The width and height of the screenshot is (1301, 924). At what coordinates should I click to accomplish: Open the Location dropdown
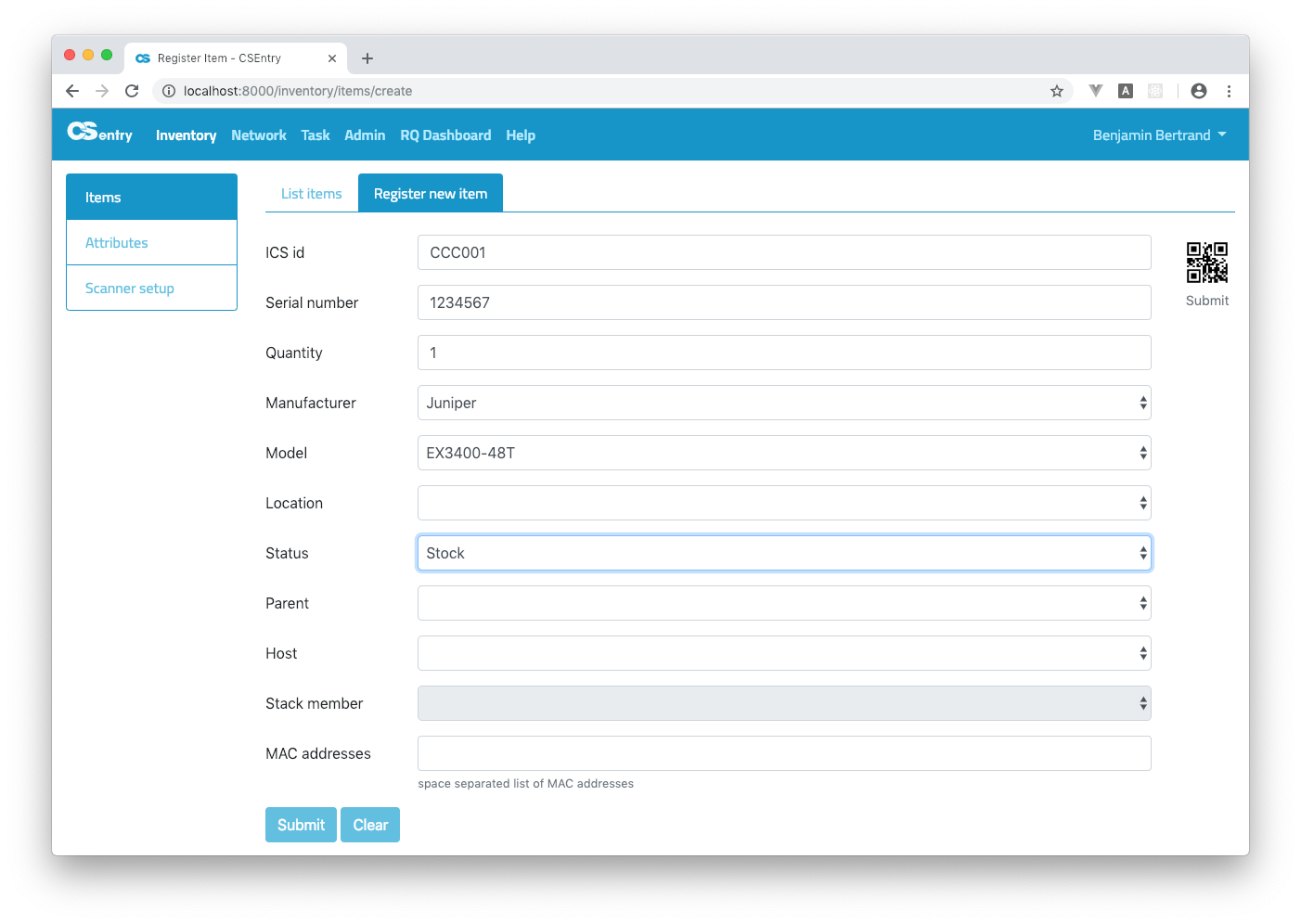(x=784, y=503)
